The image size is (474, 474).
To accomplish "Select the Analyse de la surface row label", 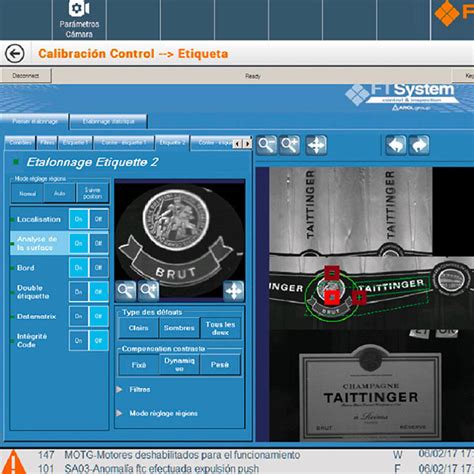I will coord(37,243).
